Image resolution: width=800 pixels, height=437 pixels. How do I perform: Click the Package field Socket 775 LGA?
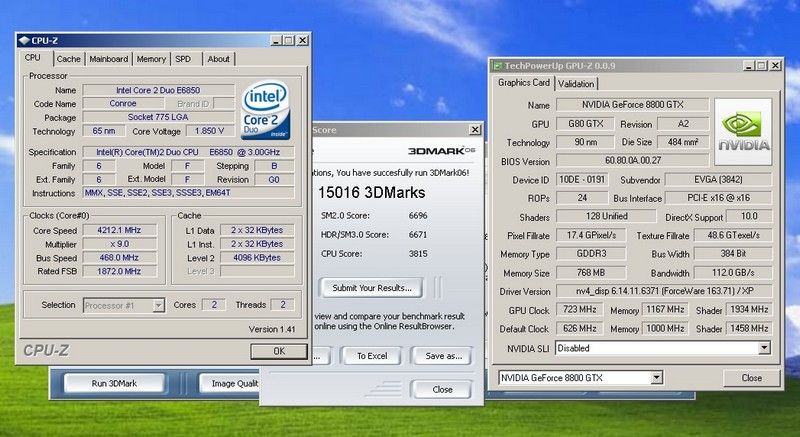point(158,117)
